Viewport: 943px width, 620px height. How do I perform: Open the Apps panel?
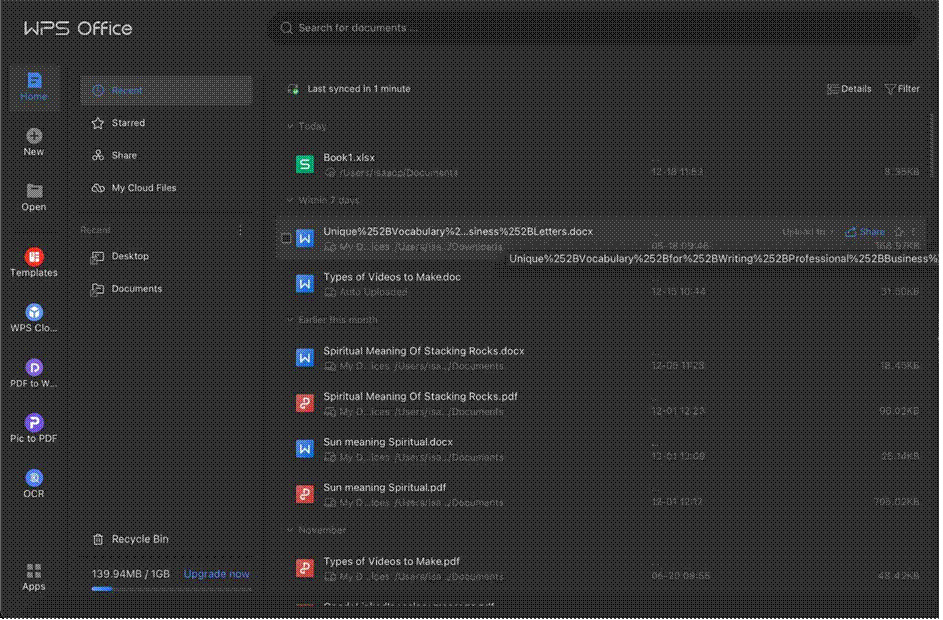(x=33, y=574)
